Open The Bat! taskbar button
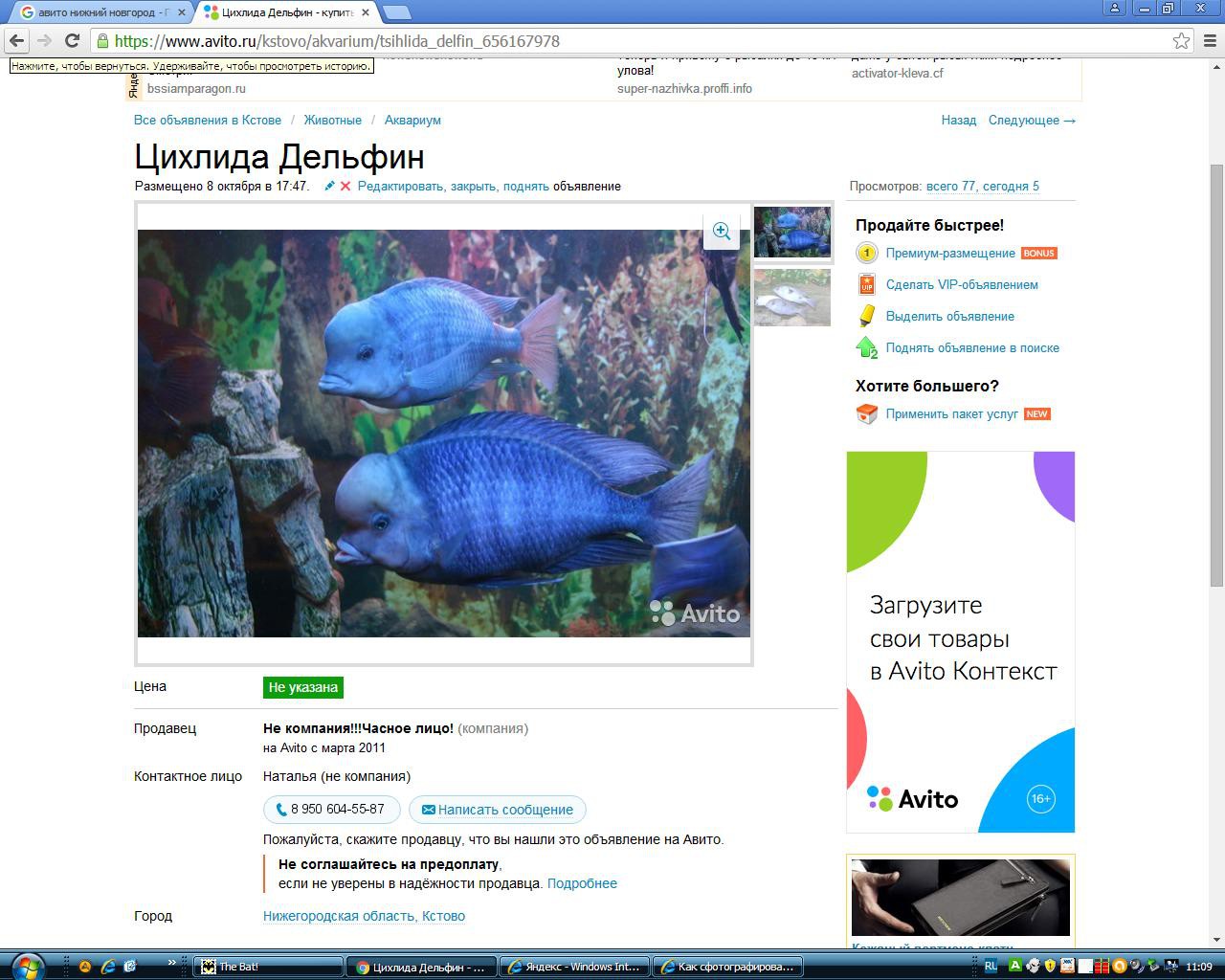The width and height of the screenshot is (1225, 980). [268, 967]
